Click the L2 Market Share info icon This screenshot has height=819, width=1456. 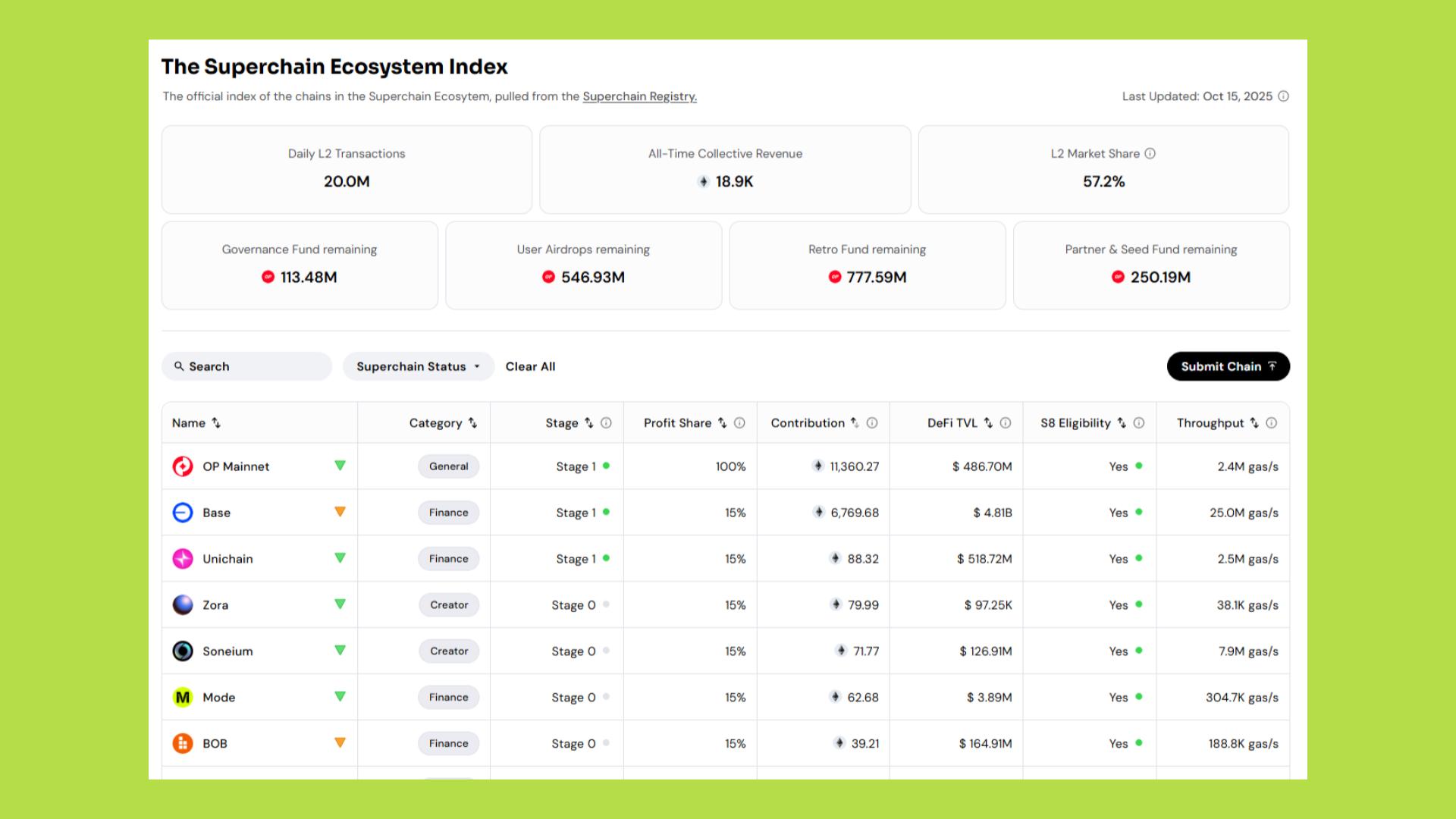point(1150,153)
